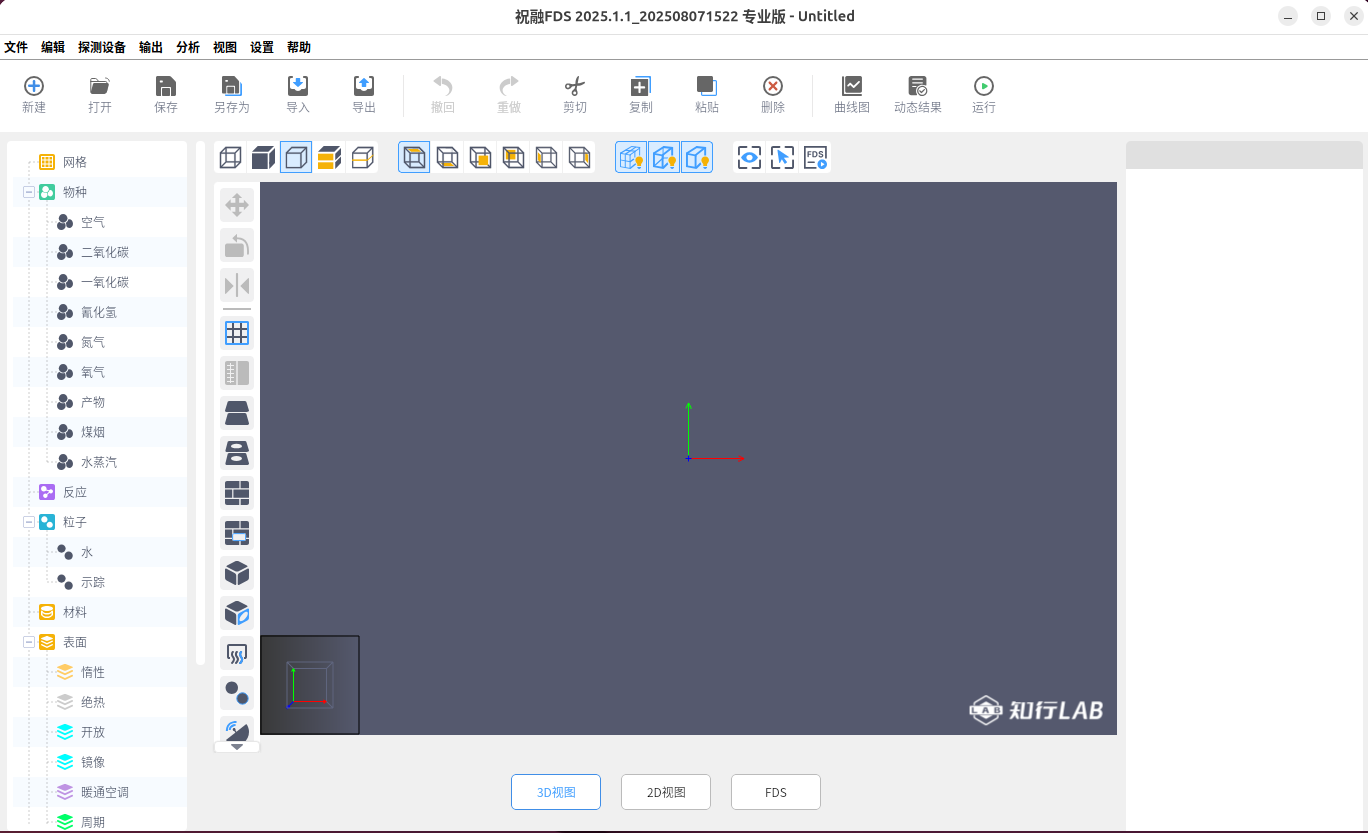The height and width of the screenshot is (833, 1368).
Task: Select 网格 in the tree
Action: coord(75,162)
